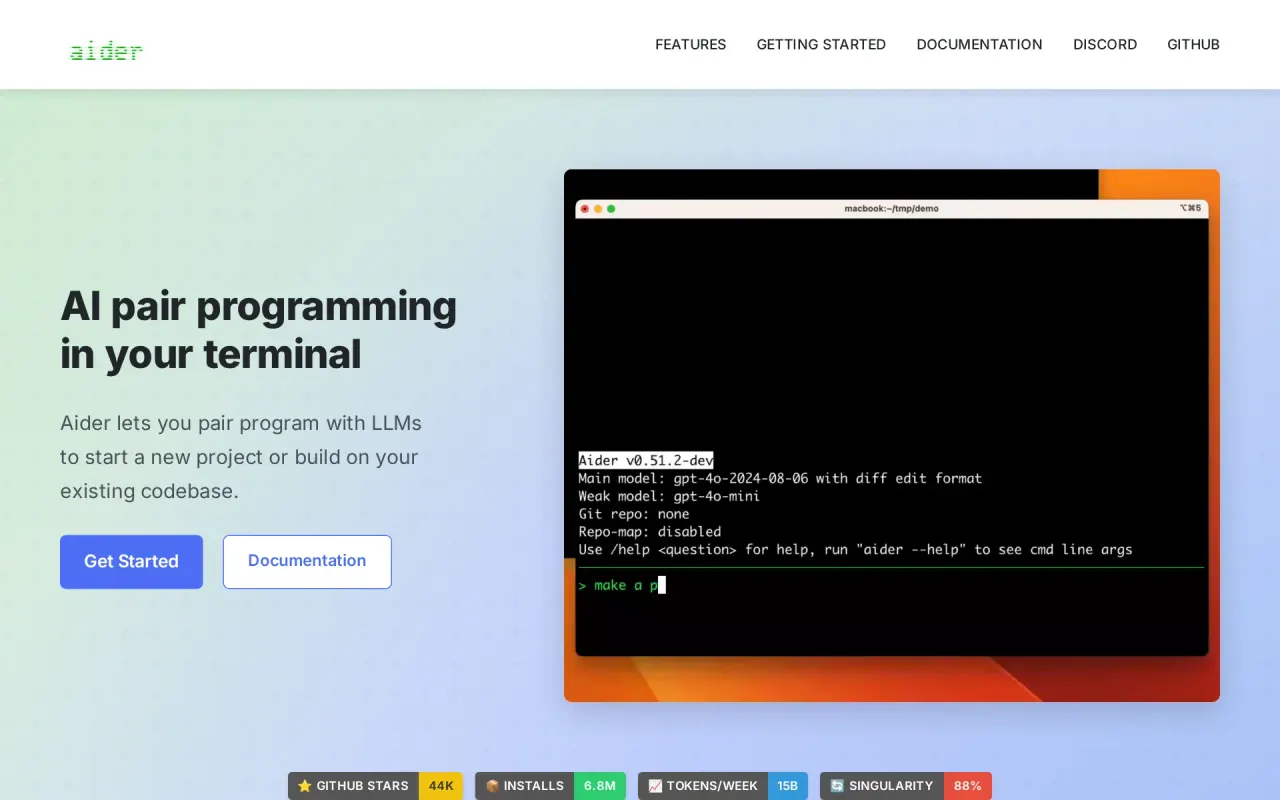Click the Repo-map: disabled line
Image resolution: width=1280 pixels, height=800 pixels.
click(650, 532)
